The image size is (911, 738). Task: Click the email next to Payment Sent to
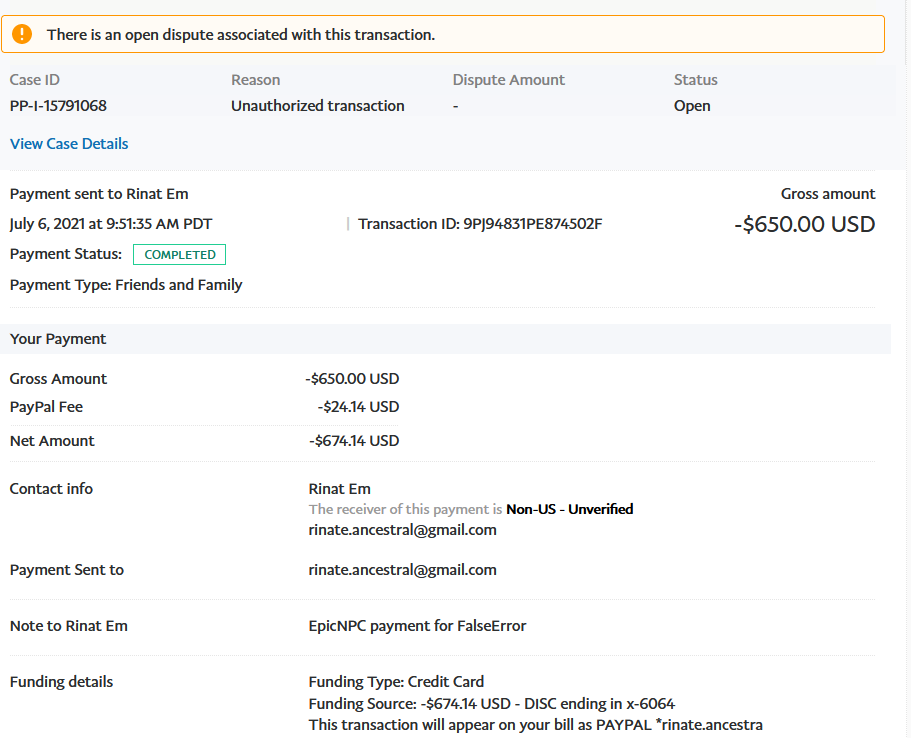point(402,570)
